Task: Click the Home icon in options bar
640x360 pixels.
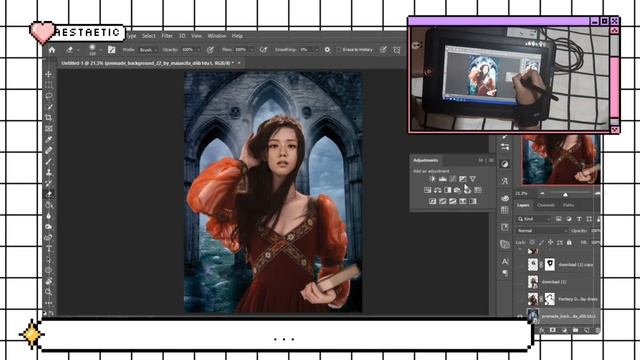Action: [x=52, y=50]
